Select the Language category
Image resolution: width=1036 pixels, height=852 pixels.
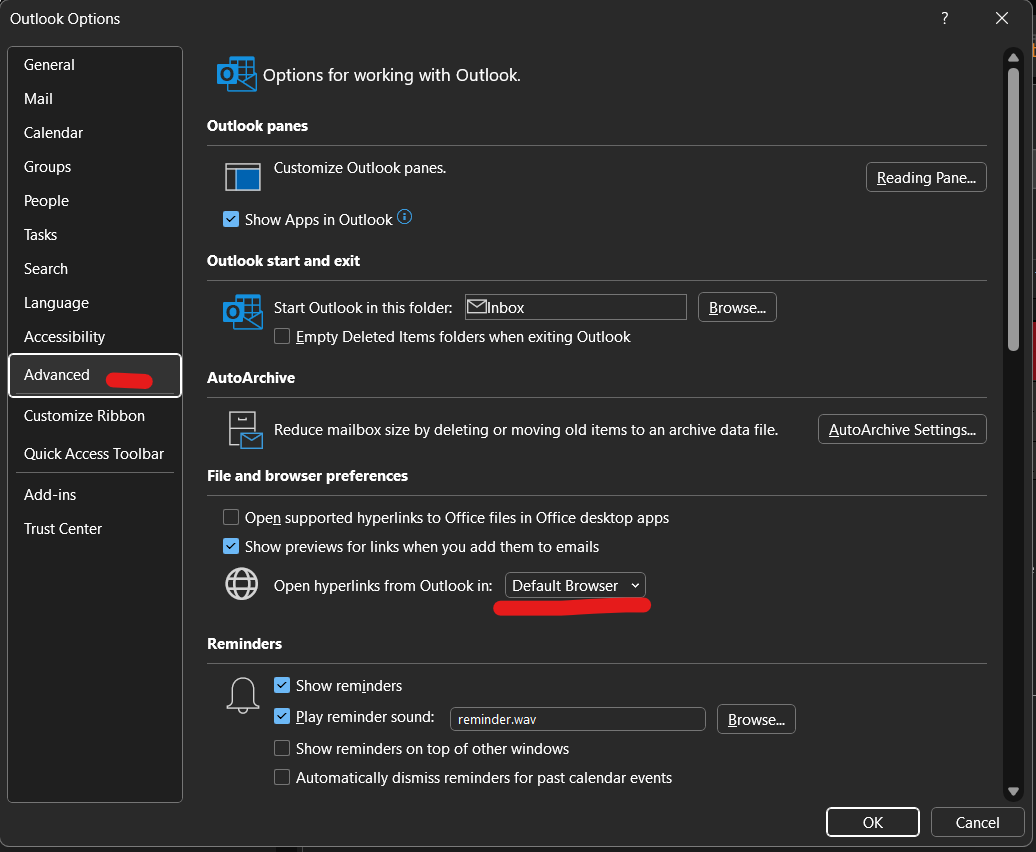pos(94,302)
